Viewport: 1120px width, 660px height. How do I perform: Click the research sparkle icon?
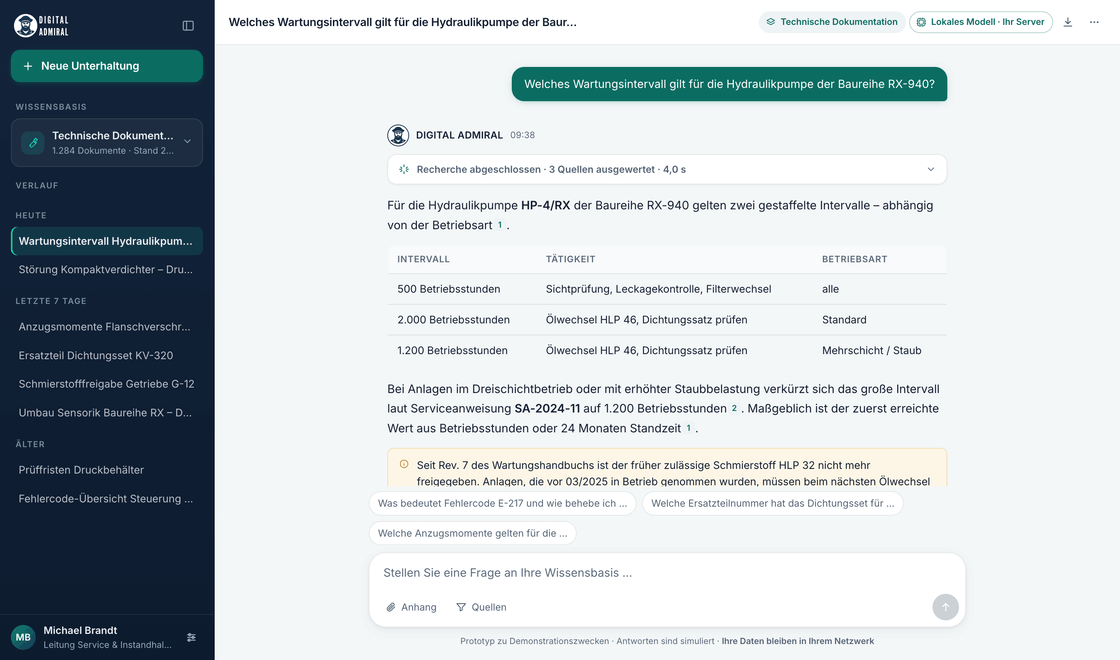click(404, 169)
